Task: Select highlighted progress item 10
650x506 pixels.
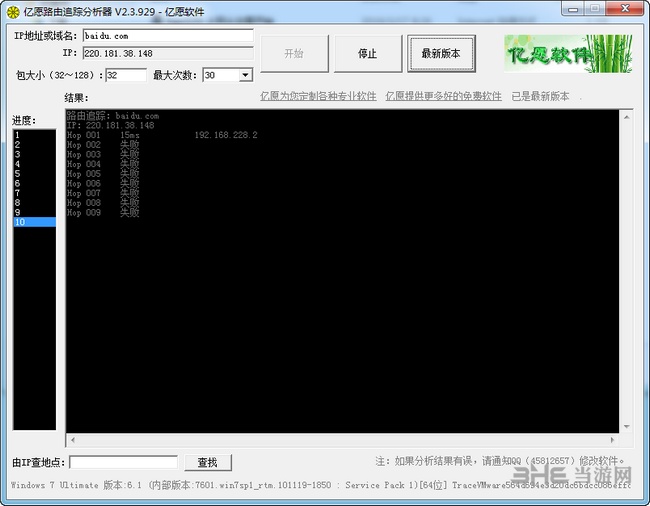Action: coord(35,222)
